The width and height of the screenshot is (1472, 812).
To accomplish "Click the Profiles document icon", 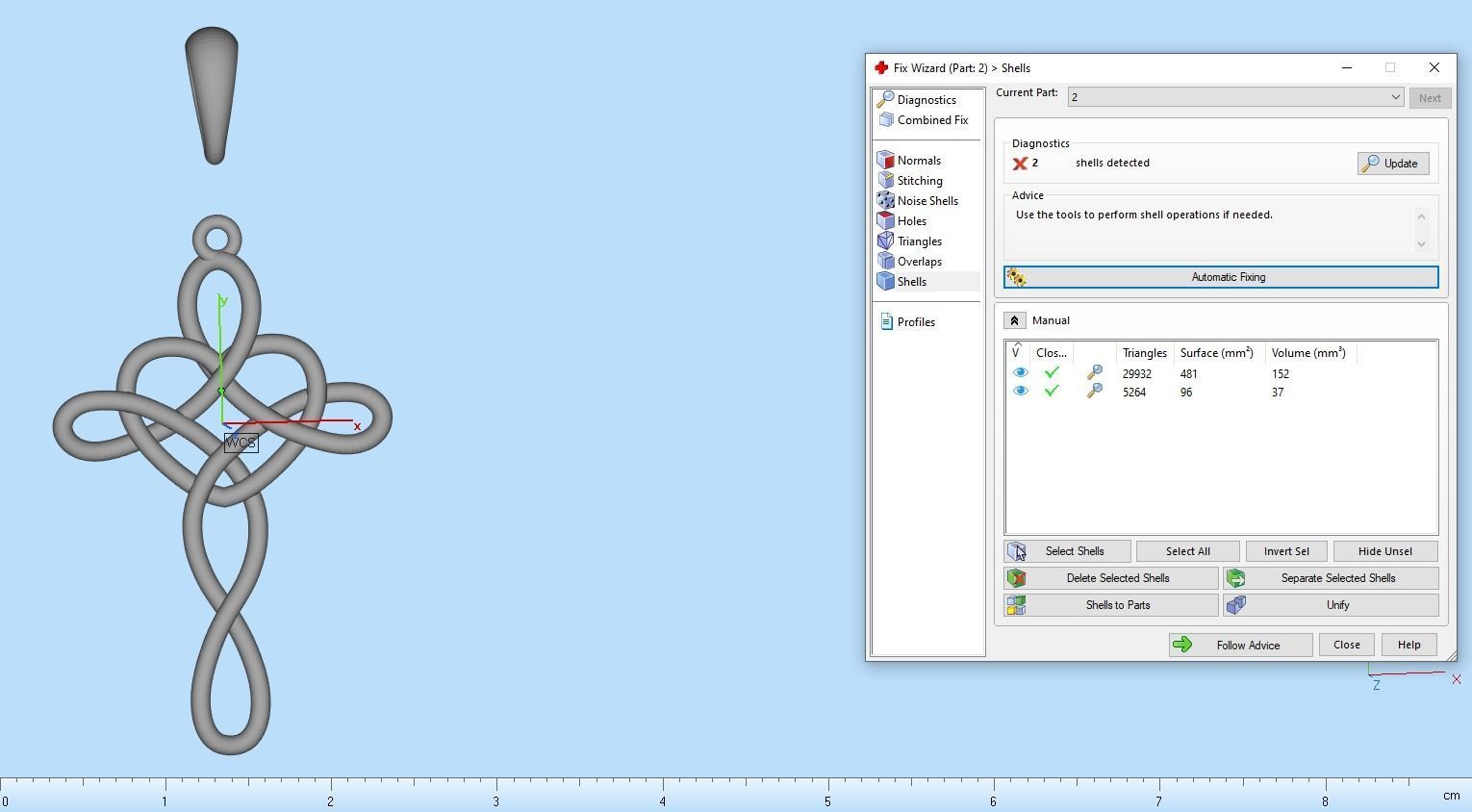I will coord(886,322).
